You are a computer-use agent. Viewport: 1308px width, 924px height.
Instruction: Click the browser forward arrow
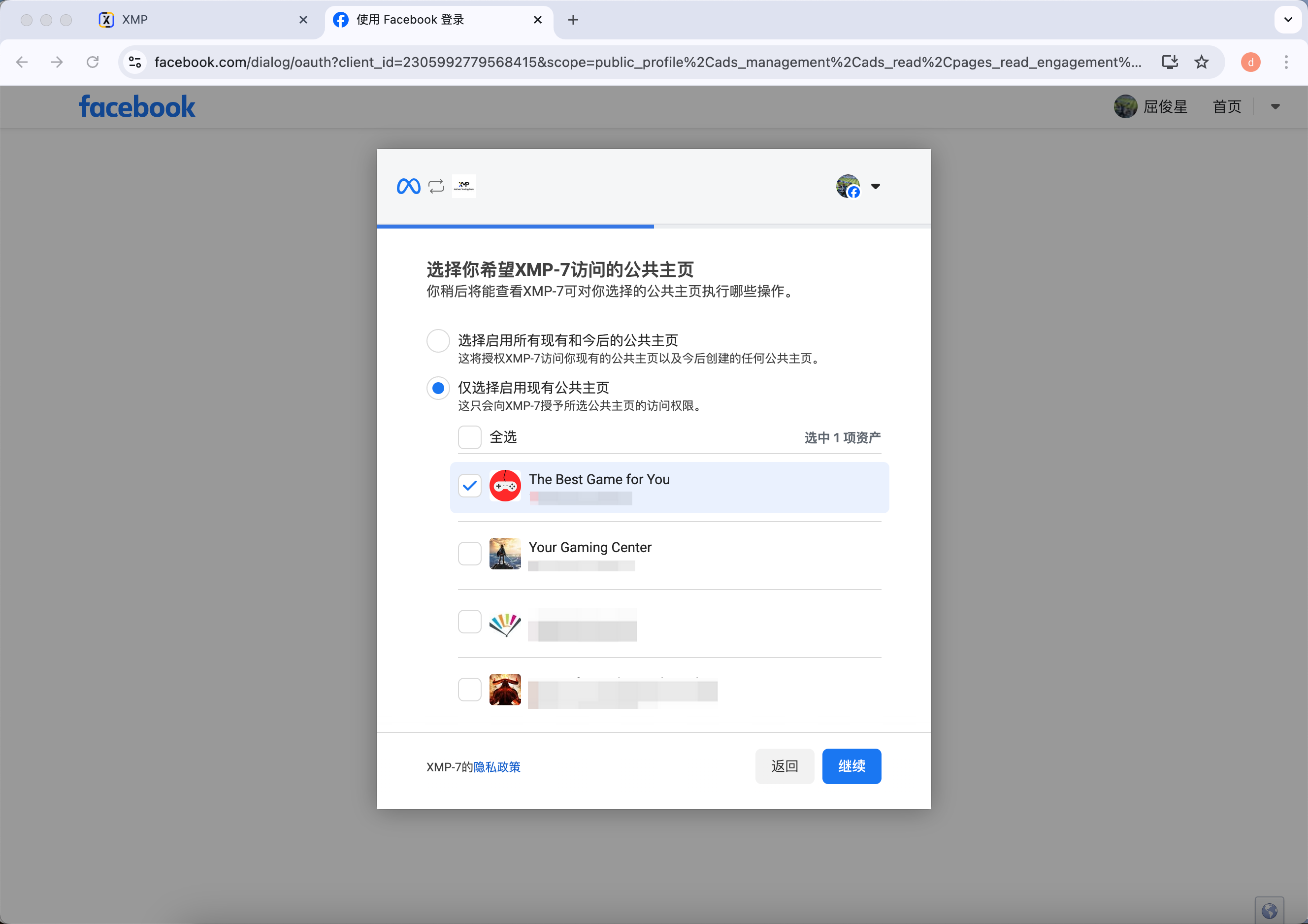57,62
